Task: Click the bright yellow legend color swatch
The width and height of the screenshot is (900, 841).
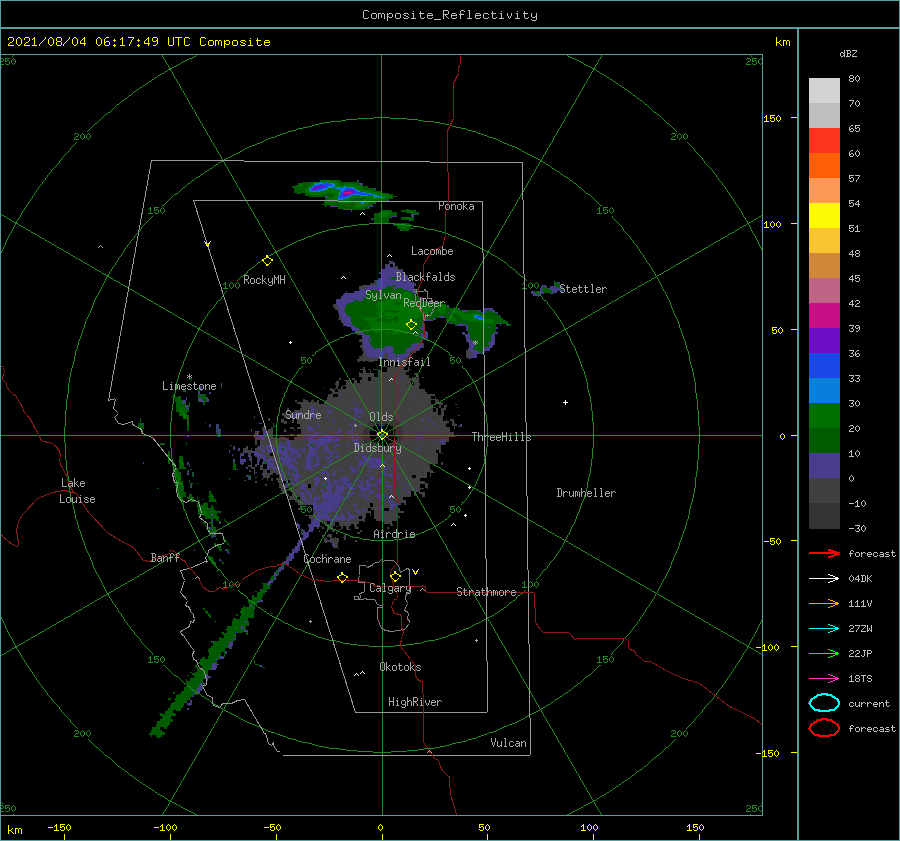Action: click(824, 215)
